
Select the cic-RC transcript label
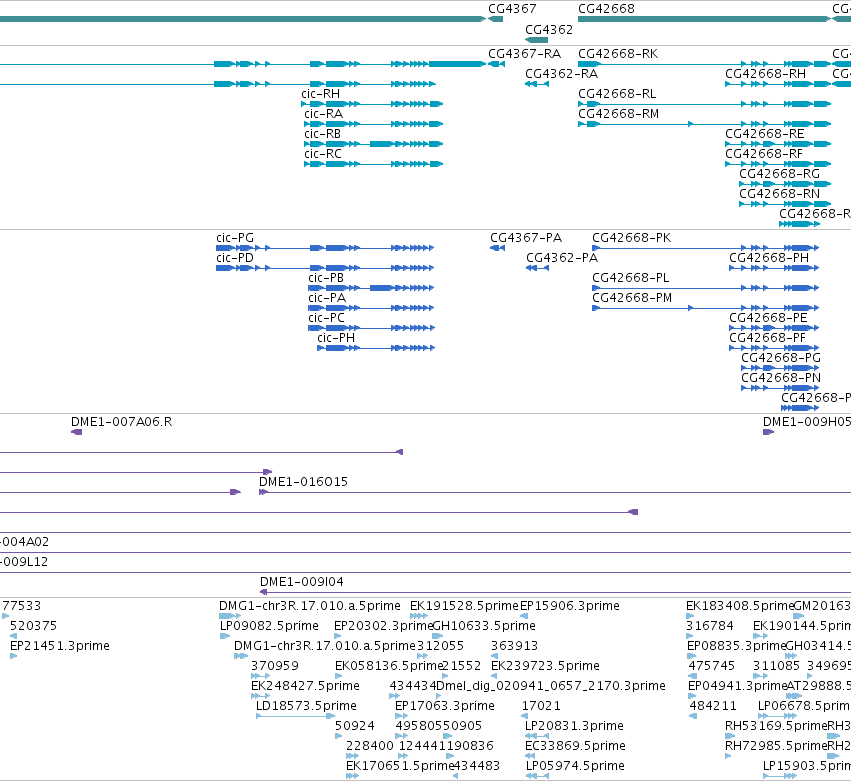(323, 154)
